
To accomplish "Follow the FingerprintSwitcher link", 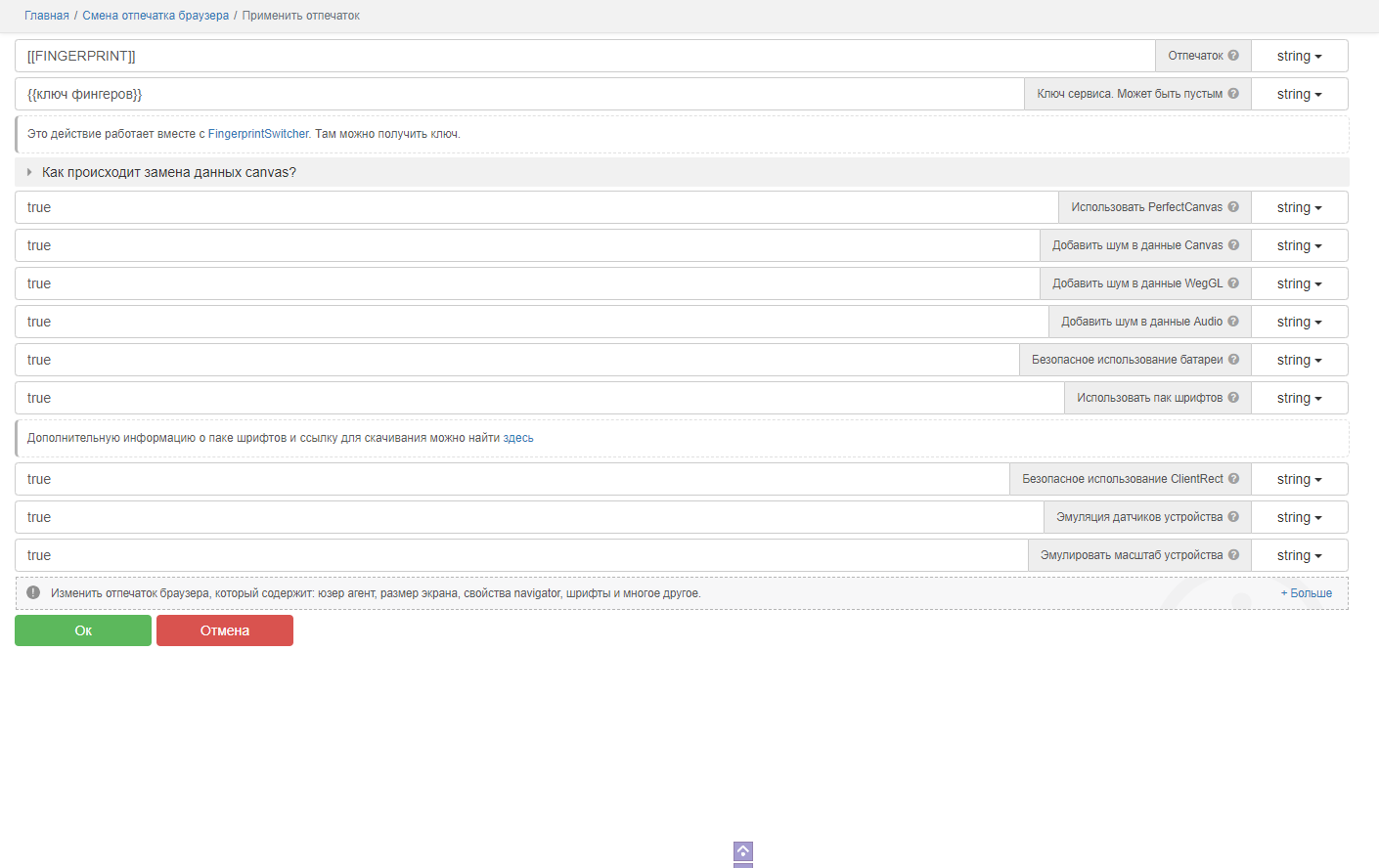I will (258, 134).
